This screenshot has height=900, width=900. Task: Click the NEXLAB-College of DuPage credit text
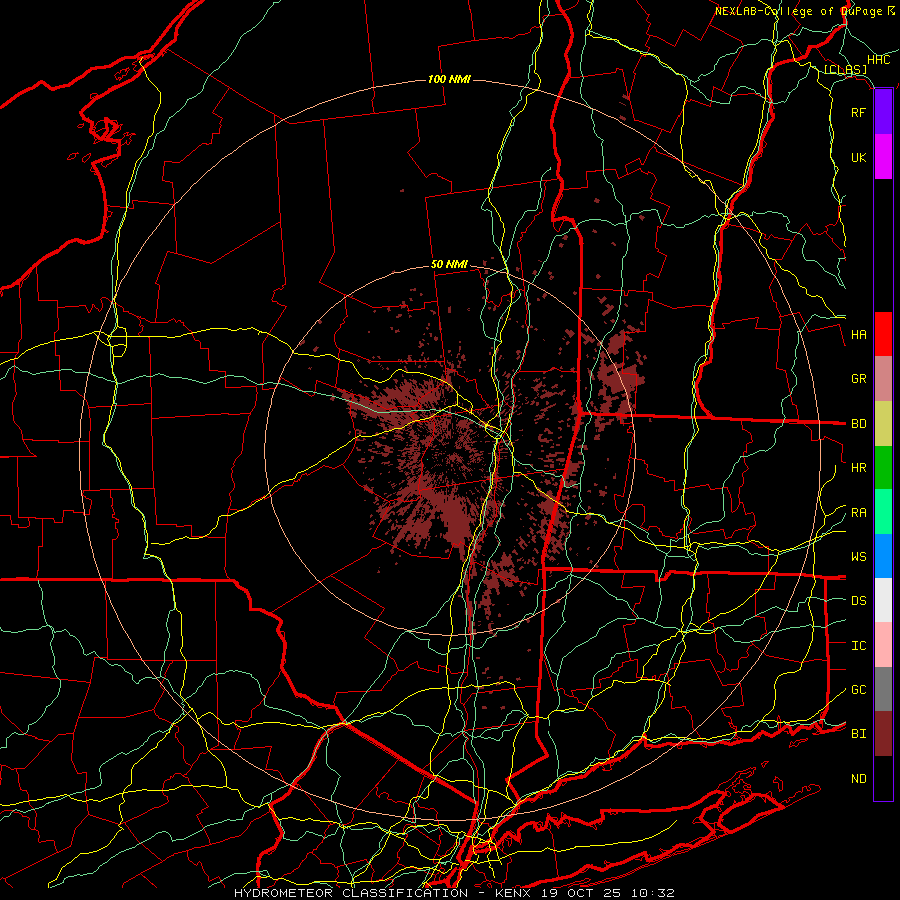[798, 11]
